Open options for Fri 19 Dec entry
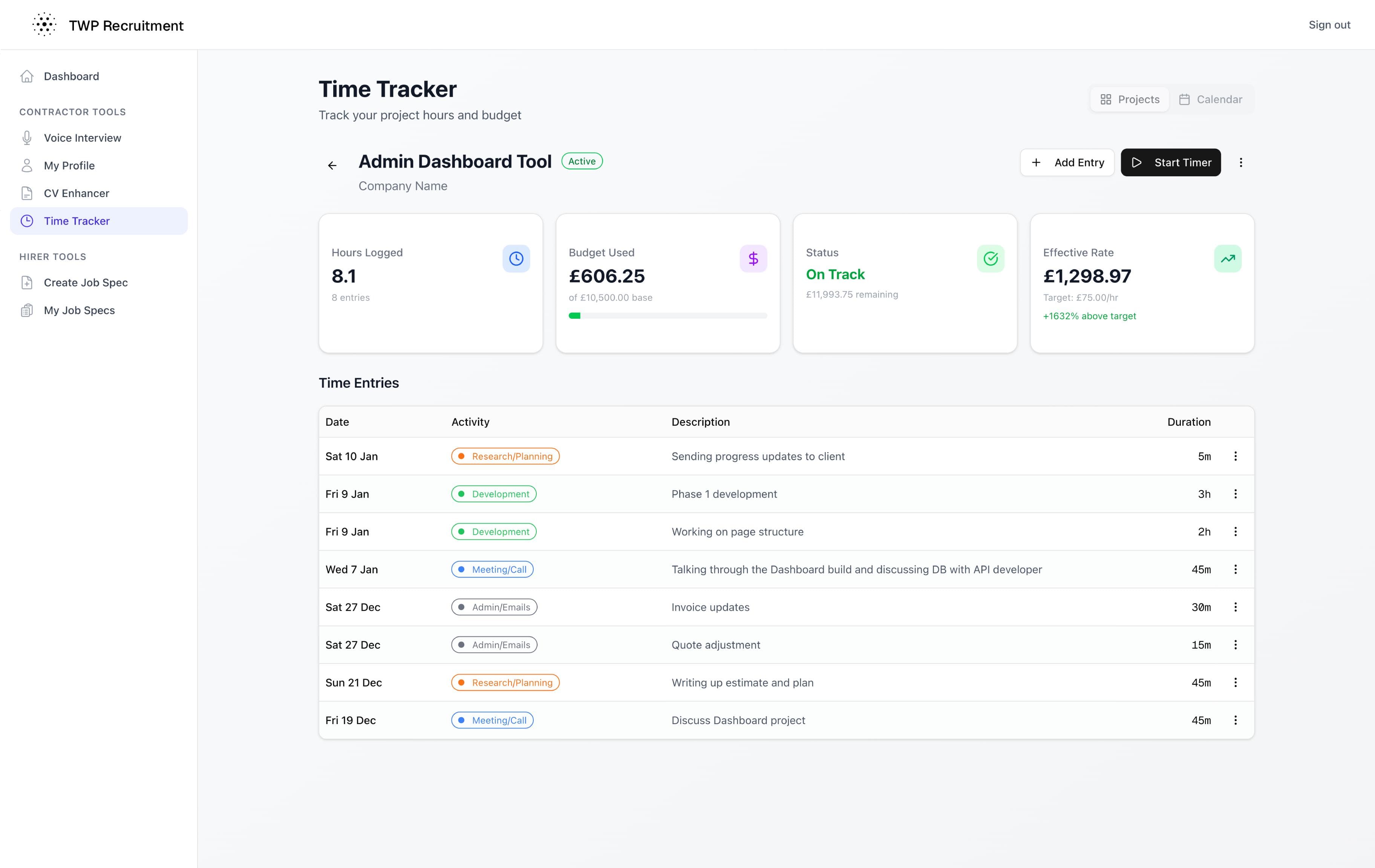1375x868 pixels. click(x=1235, y=720)
